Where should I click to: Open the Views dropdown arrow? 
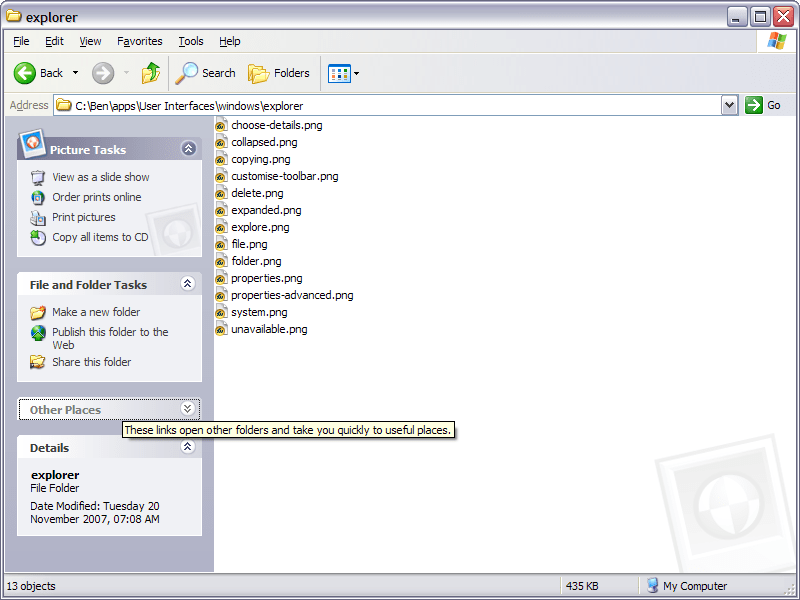coord(356,73)
